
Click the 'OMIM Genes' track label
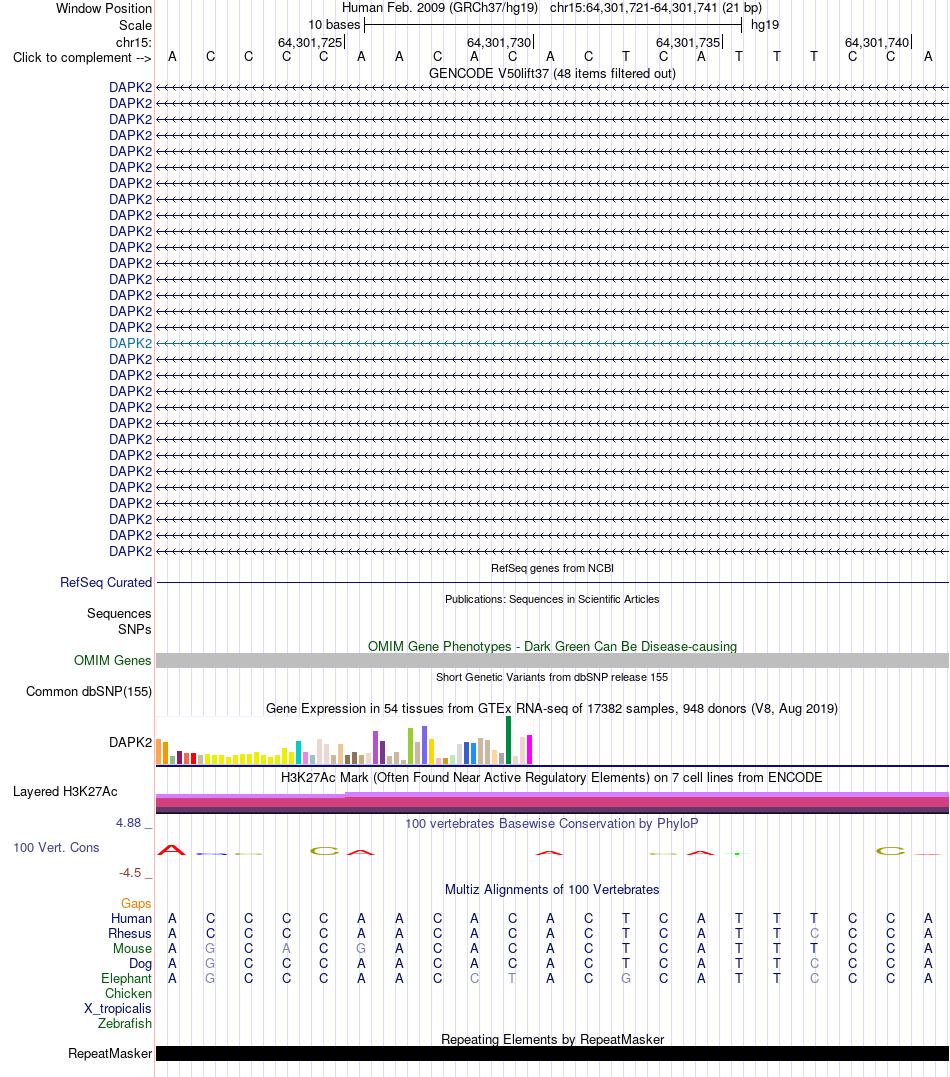[x=113, y=660]
